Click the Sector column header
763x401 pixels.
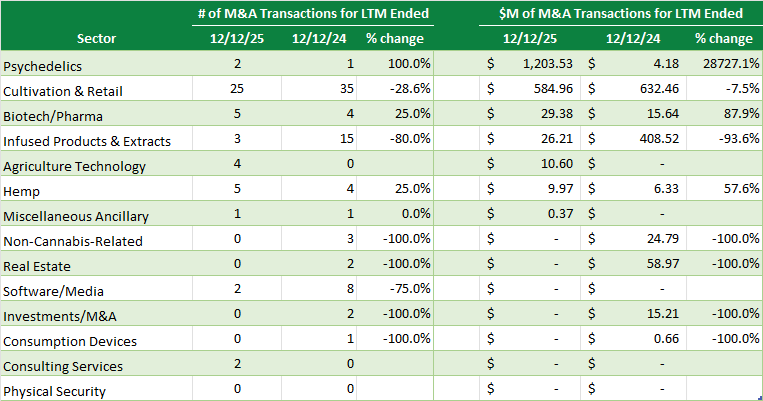(96, 39)
